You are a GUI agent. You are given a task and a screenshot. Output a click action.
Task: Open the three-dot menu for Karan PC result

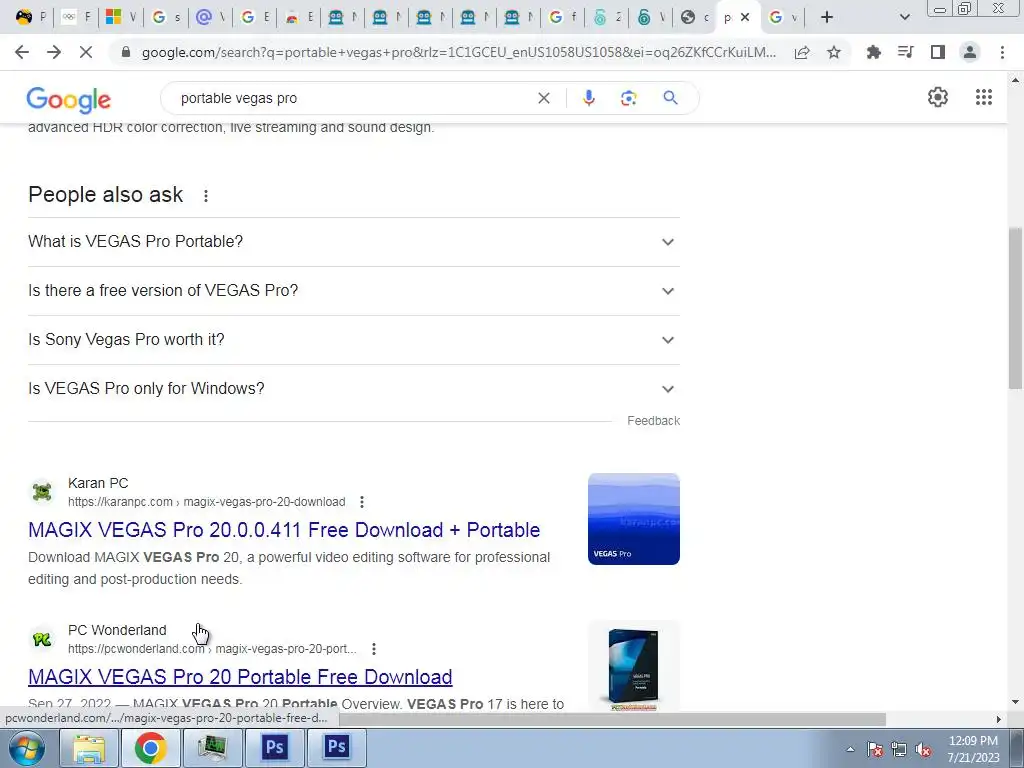(362, 502)
